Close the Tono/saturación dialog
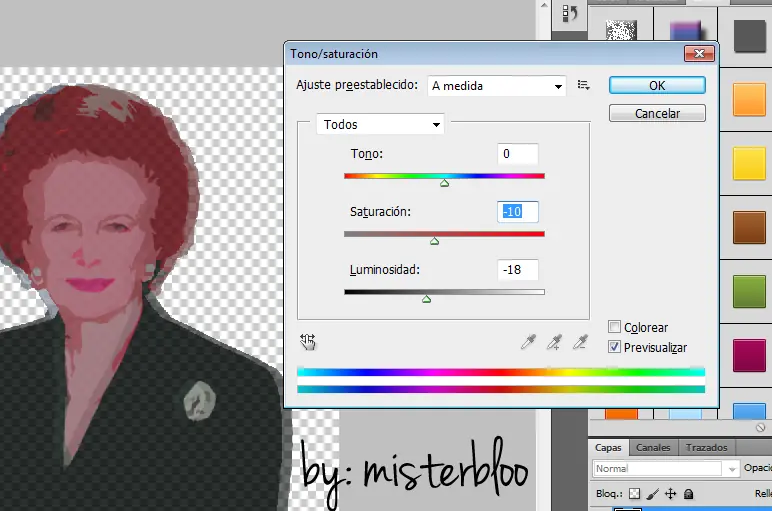This screenshot has width=772, height=511. 699,54
